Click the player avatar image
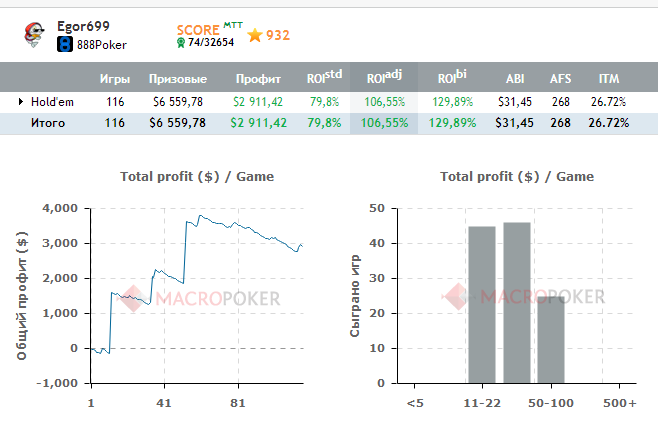This screenshot has width=658, height=424. point(34,32)
